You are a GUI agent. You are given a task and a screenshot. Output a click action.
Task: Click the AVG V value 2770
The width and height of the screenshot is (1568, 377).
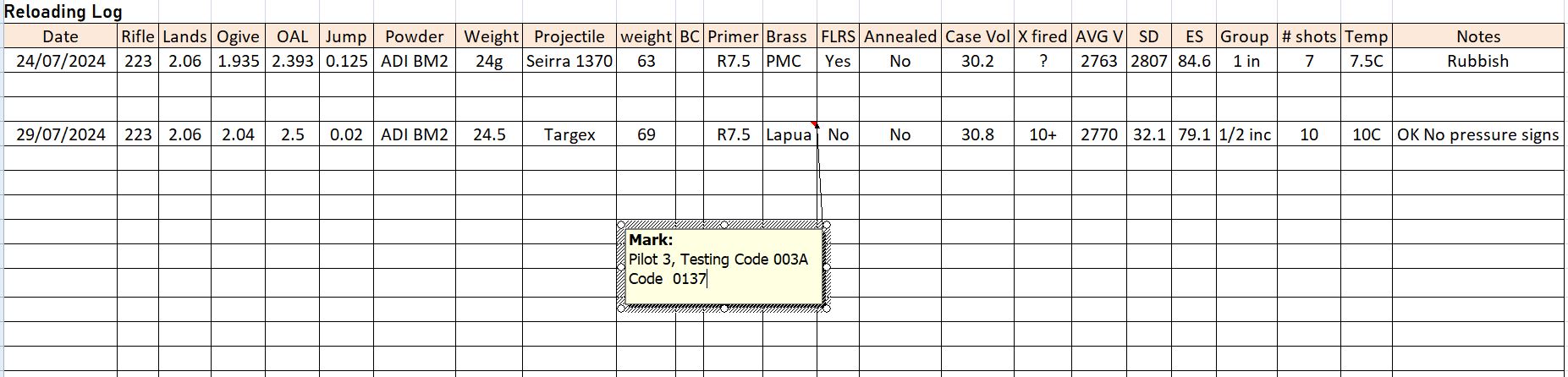(x=1098, y=134)
